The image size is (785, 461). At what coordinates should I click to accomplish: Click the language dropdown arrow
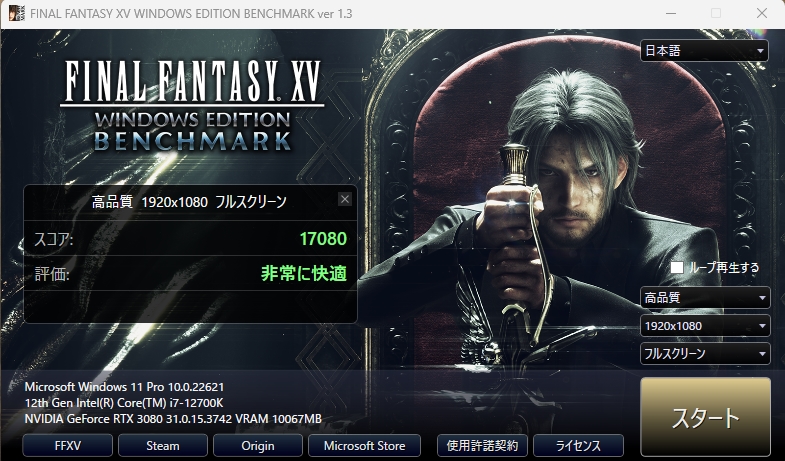[x=760, y=51]
